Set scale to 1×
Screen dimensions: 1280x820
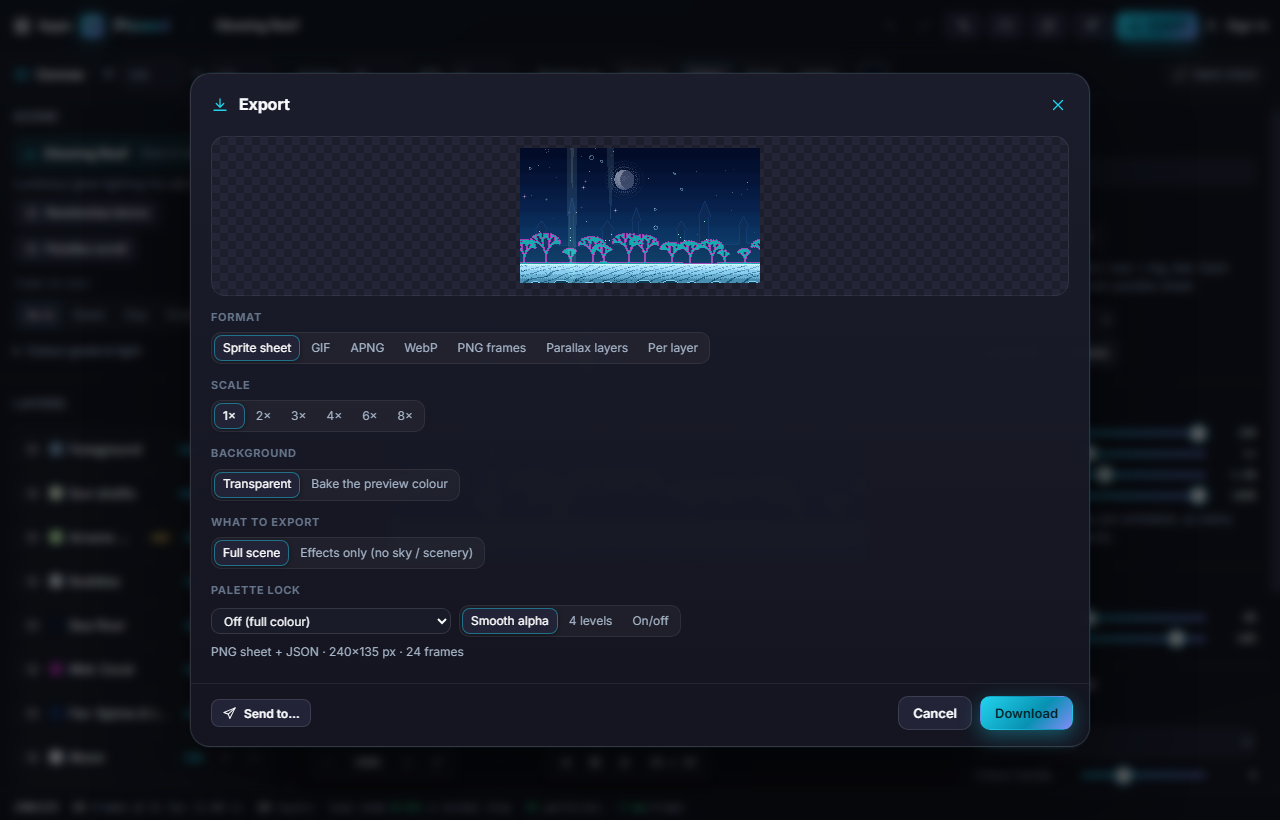point(229,416)
